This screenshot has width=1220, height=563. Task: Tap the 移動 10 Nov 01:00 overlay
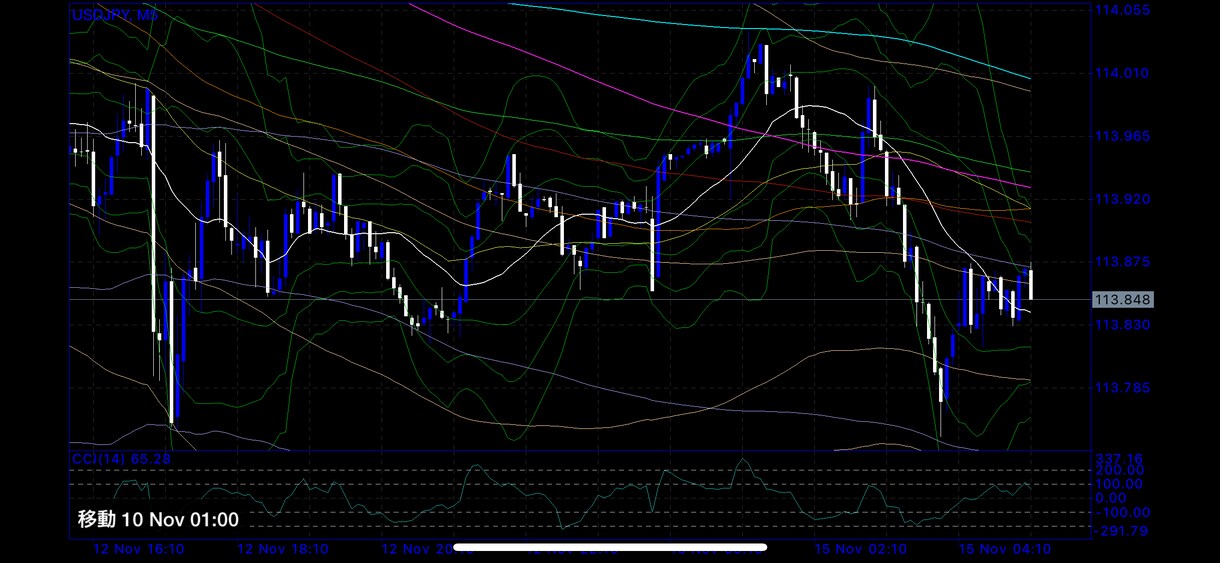click(159, 519)
